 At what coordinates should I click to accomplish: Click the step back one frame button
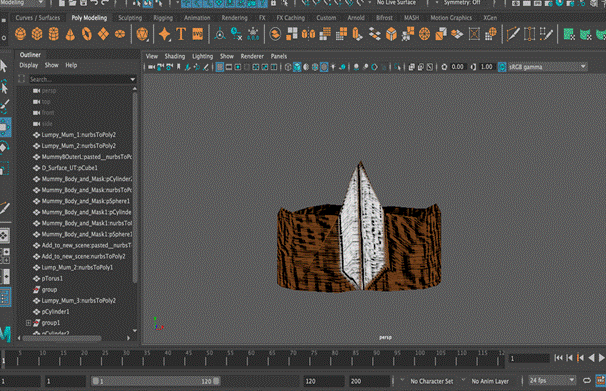[x=569, y=358]
